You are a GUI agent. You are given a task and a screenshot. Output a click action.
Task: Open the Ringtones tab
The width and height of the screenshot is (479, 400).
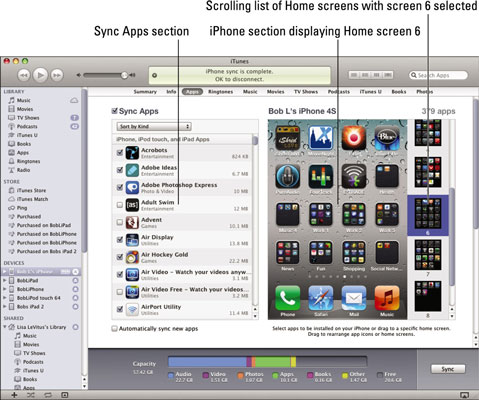click(220, 92)
